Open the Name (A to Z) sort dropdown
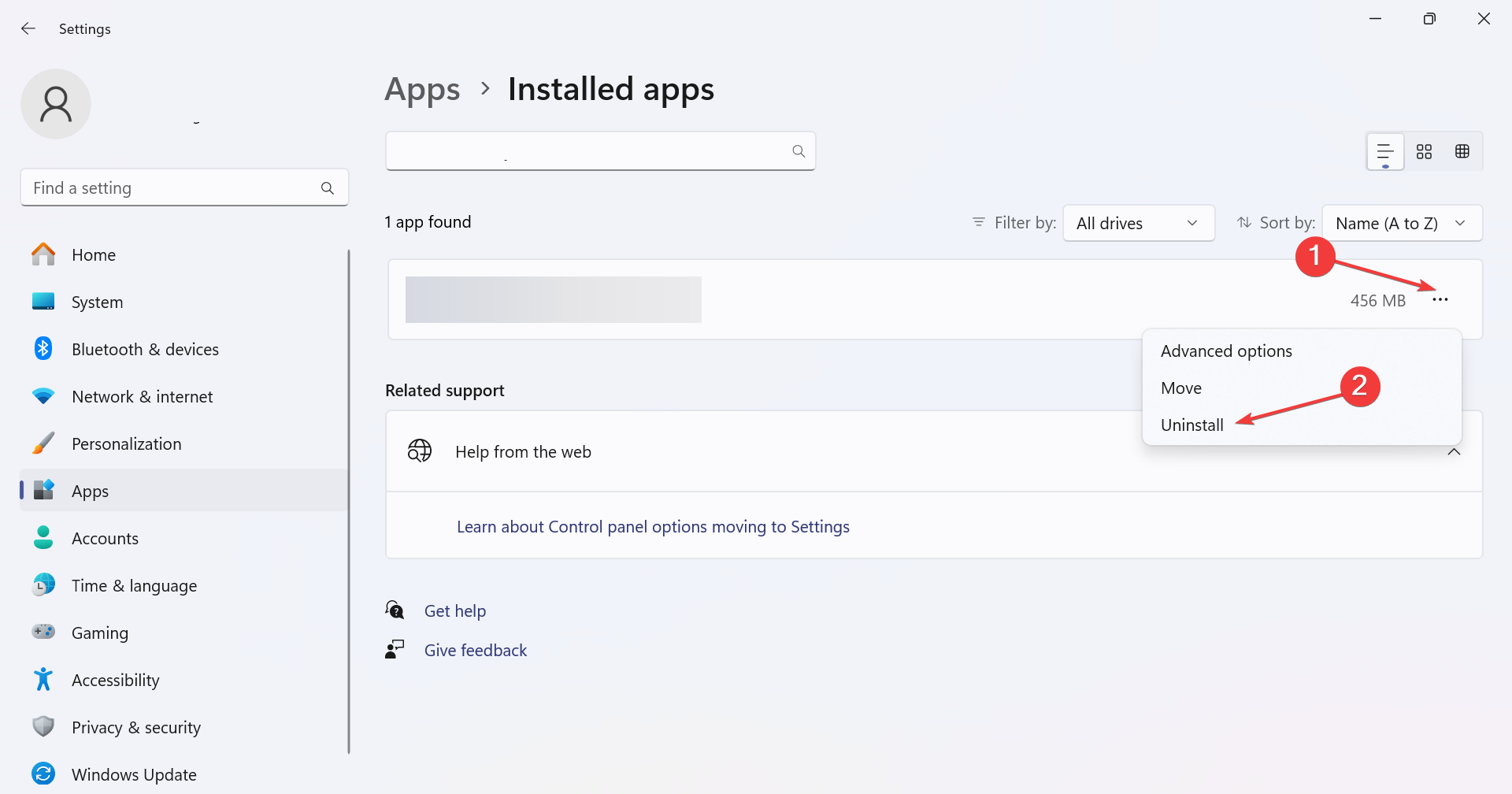1512x794 pixels. pos(1403,223)
